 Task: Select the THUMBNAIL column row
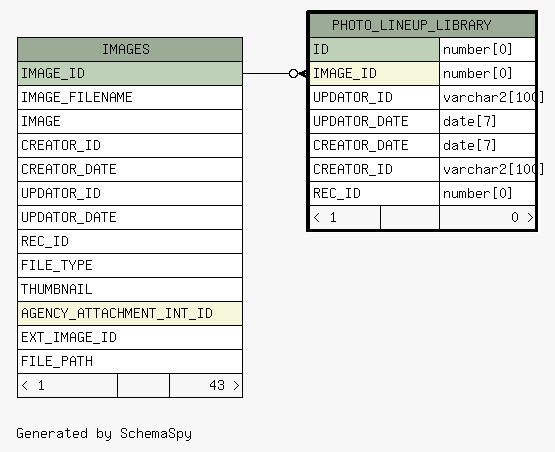point(130,290)
